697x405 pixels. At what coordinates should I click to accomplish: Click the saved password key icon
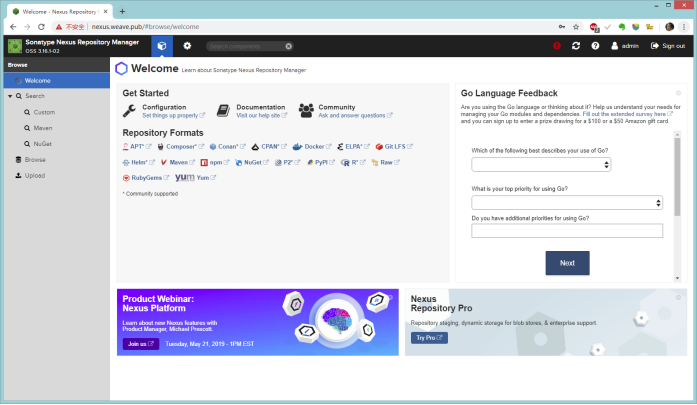562,27
